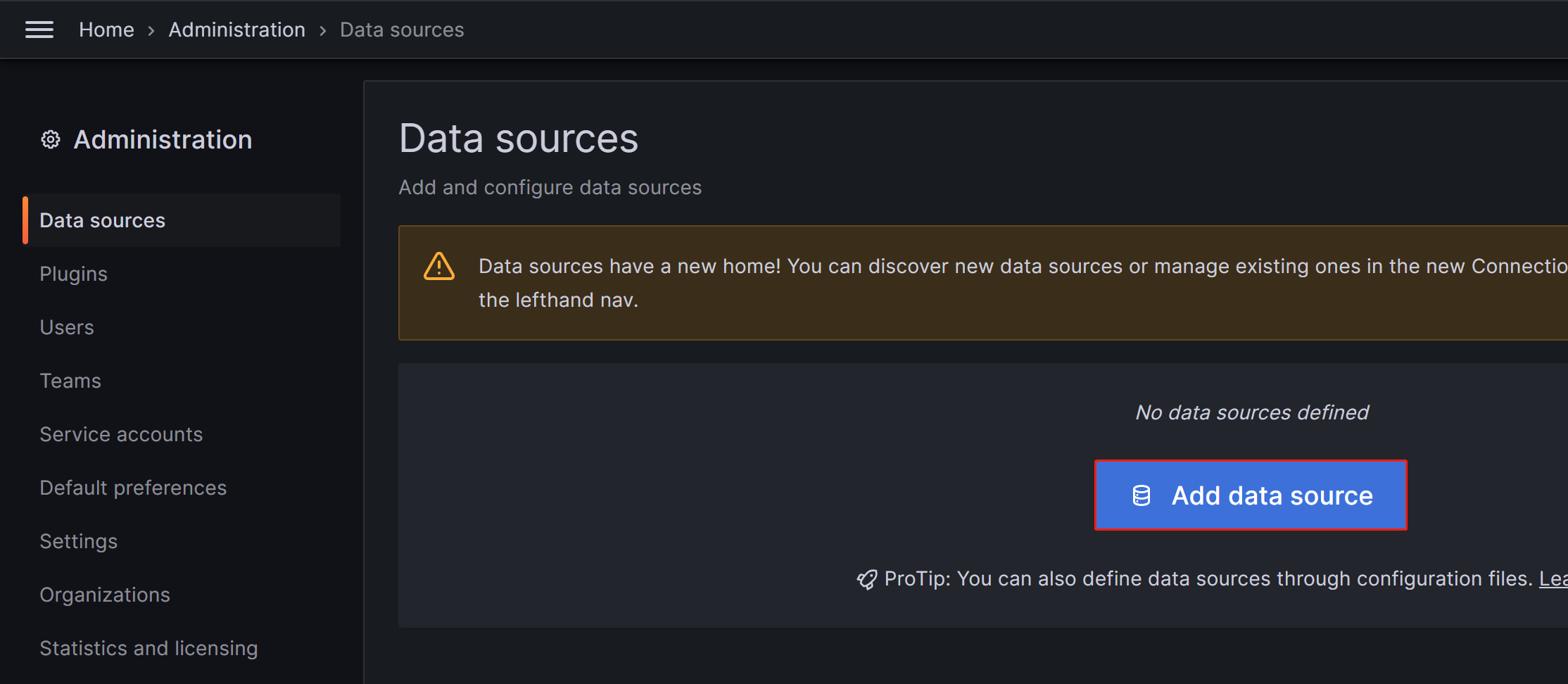Open Default preferences
Image resolution: width=1568 pixels, height=684 pixels.
(133, 488)
